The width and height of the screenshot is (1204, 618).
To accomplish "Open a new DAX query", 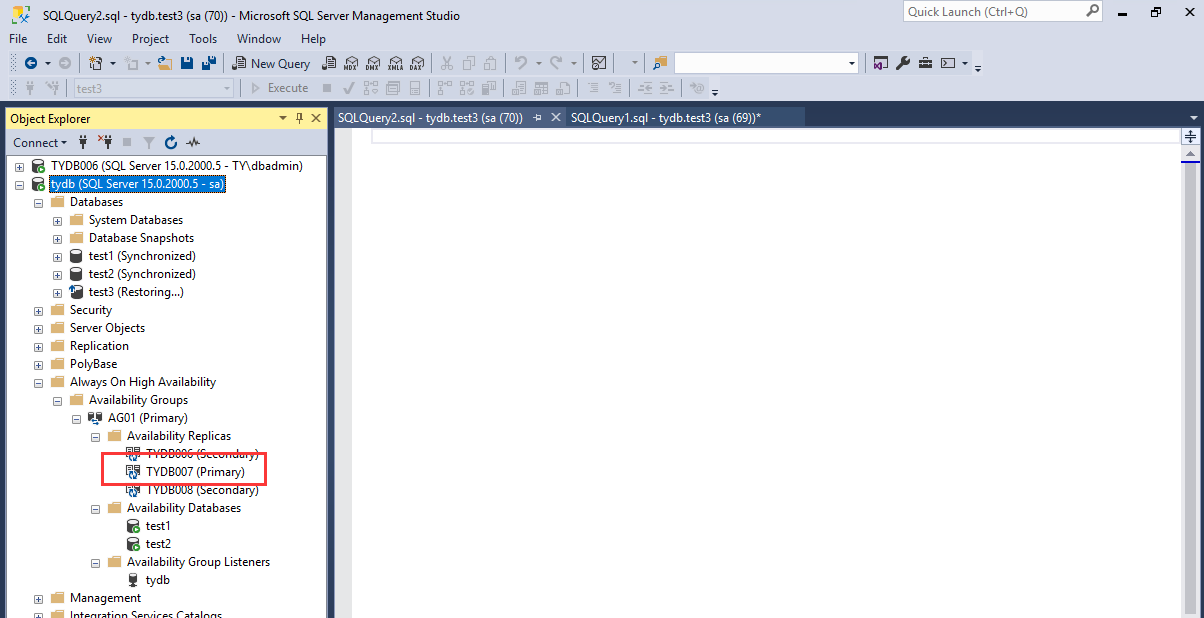I will click(x=416, y=63).
